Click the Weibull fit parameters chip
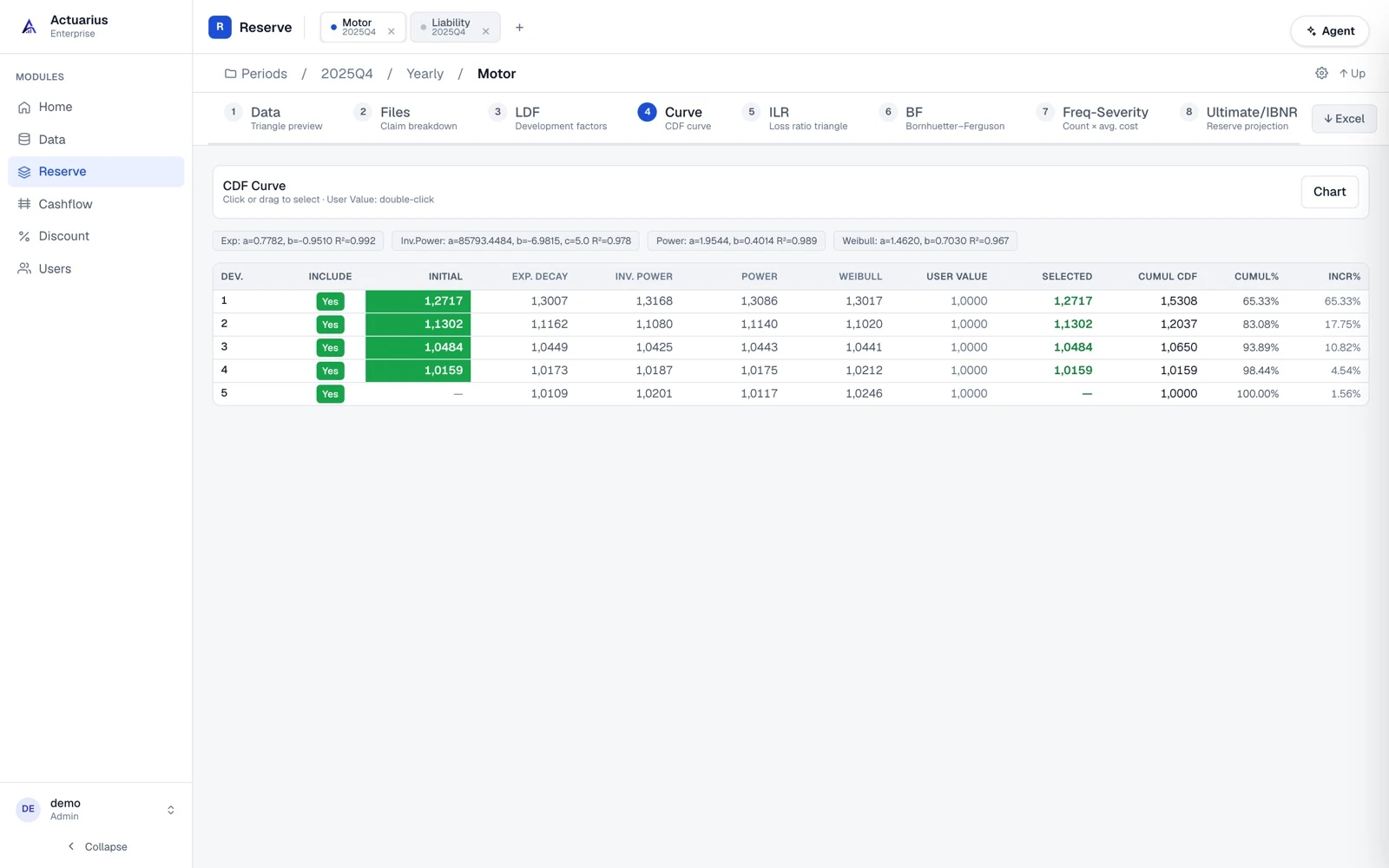 925,240
